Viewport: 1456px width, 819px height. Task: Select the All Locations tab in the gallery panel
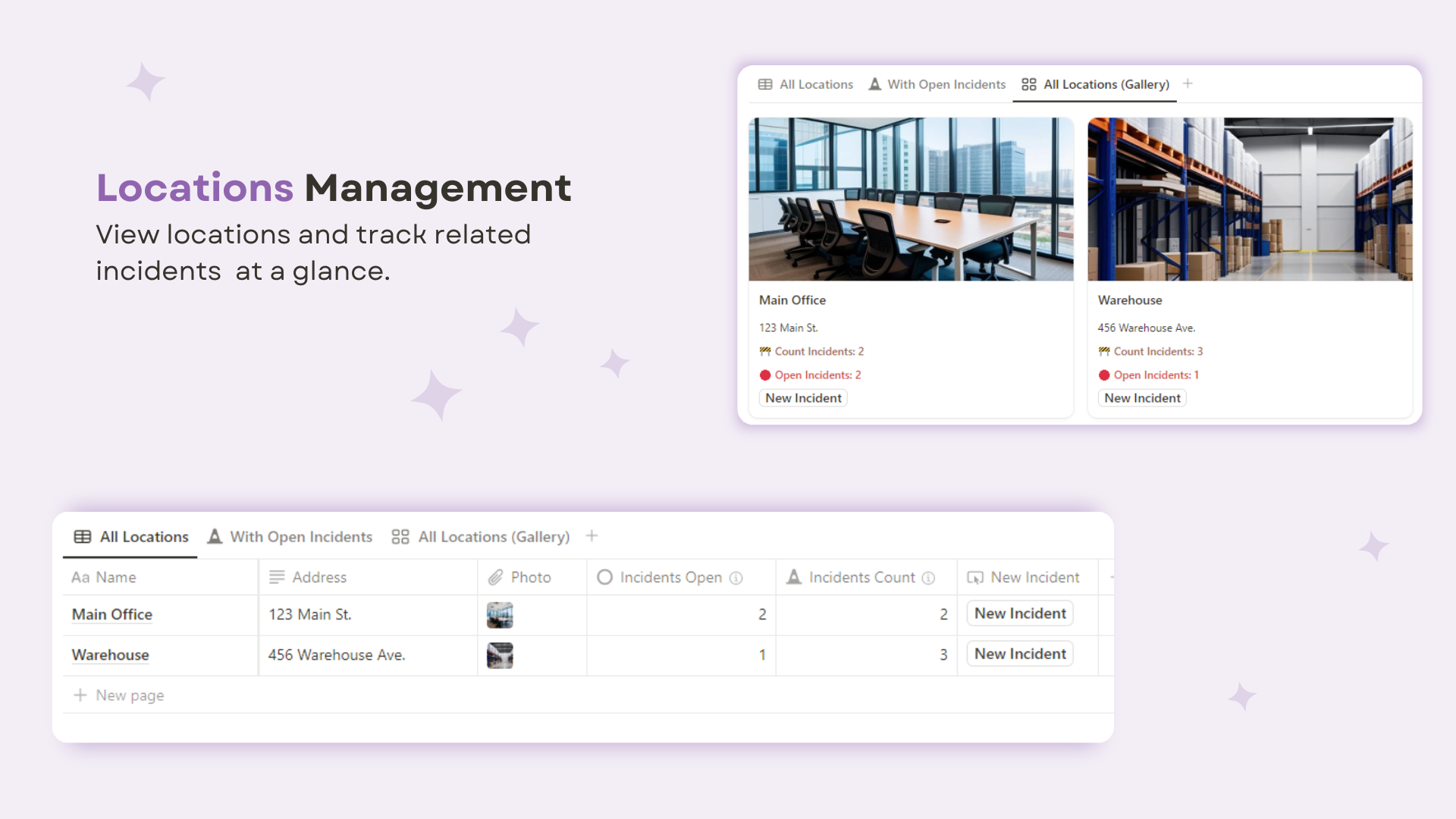pos(805,84)
